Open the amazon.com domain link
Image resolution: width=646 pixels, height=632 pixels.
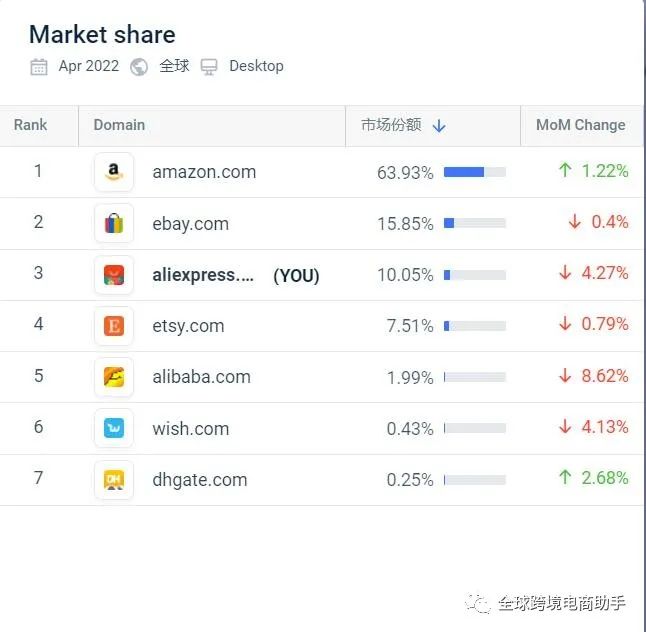pyautogui.click(x=204, y=172)
